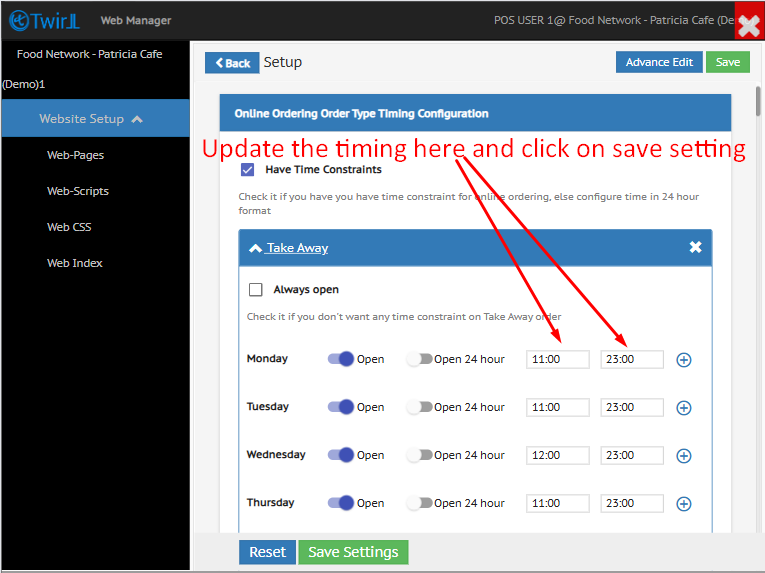Viewport: 765px width, 573px height.
Task: Add a time slot for Tuesday
Action: tap(684, 408)
